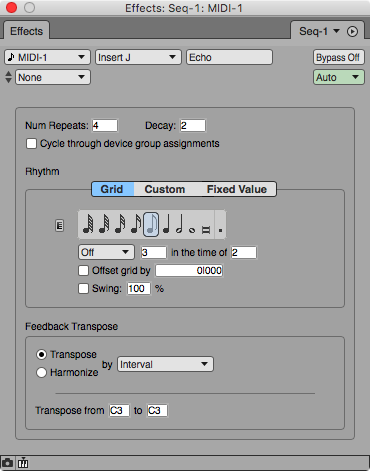Open the None preset dropdown

53,77
